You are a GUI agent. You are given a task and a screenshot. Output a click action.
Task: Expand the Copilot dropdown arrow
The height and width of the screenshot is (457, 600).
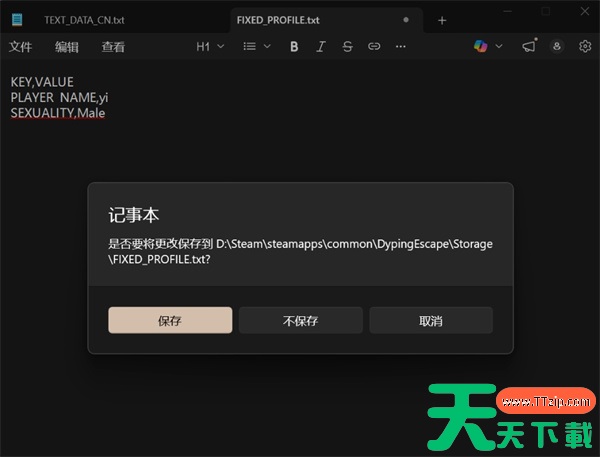point(499,46)
